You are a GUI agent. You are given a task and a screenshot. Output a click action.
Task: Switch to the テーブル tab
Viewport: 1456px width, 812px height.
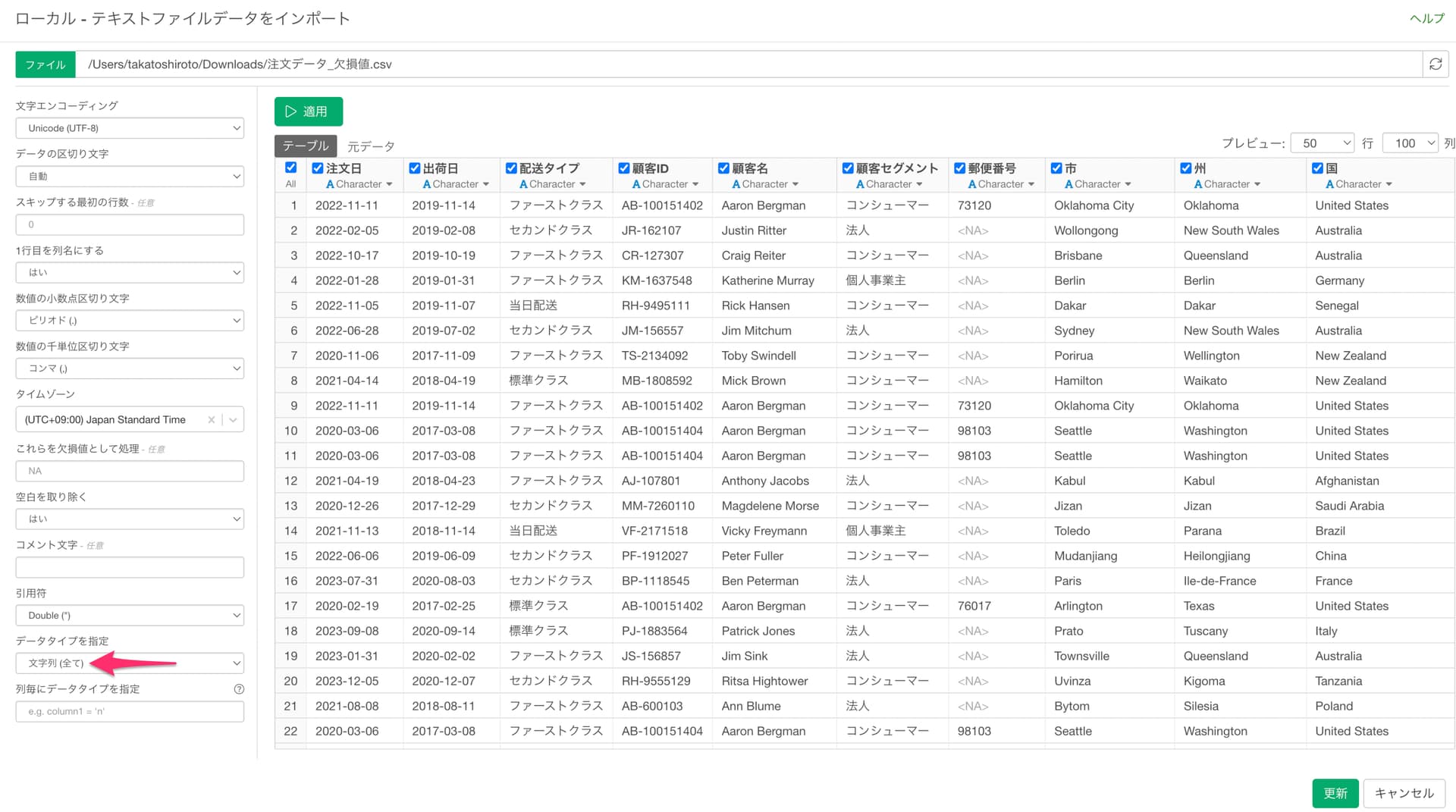point(306,146)
